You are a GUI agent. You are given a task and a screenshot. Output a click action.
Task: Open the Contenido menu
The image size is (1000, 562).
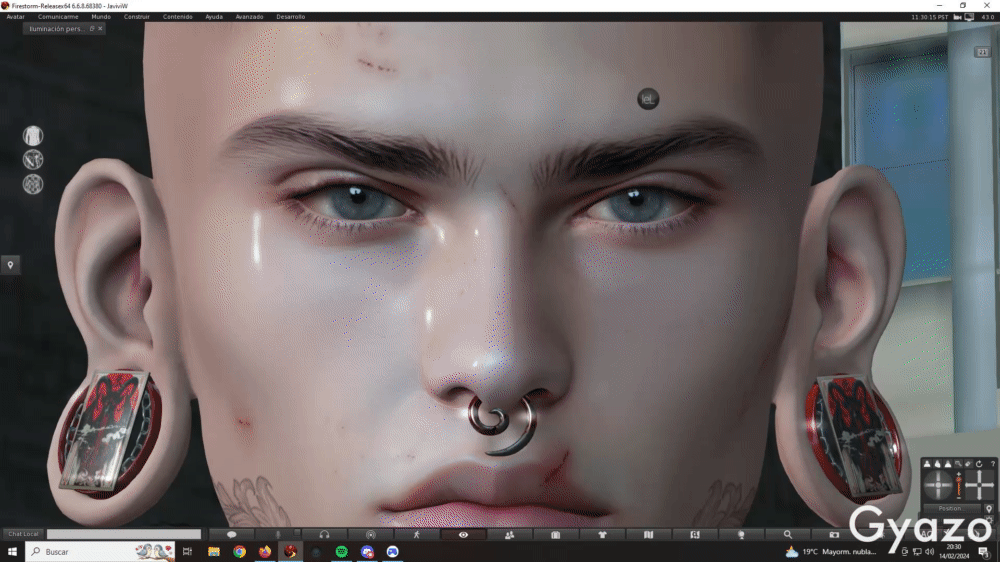pos(177,17)
